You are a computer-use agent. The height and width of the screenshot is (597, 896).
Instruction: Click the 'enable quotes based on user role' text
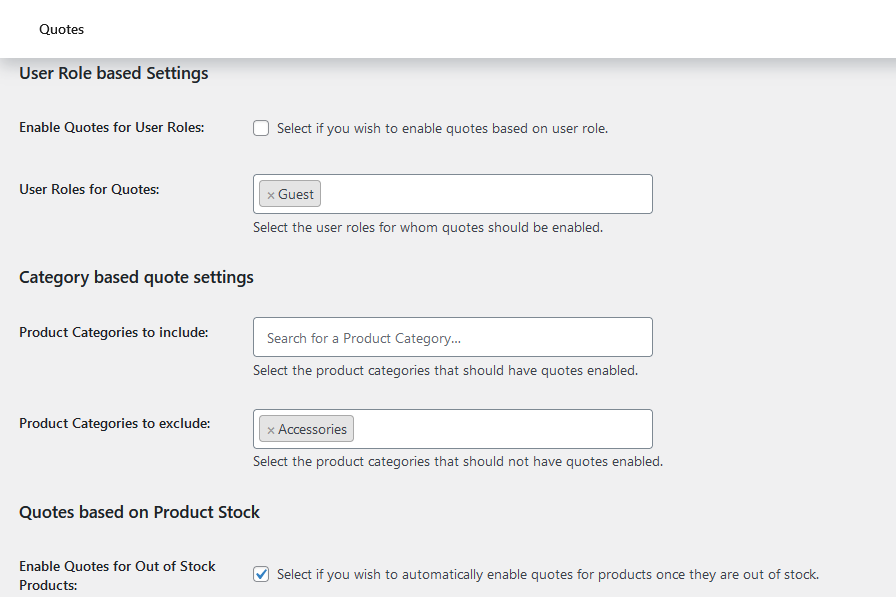point(442,128)
